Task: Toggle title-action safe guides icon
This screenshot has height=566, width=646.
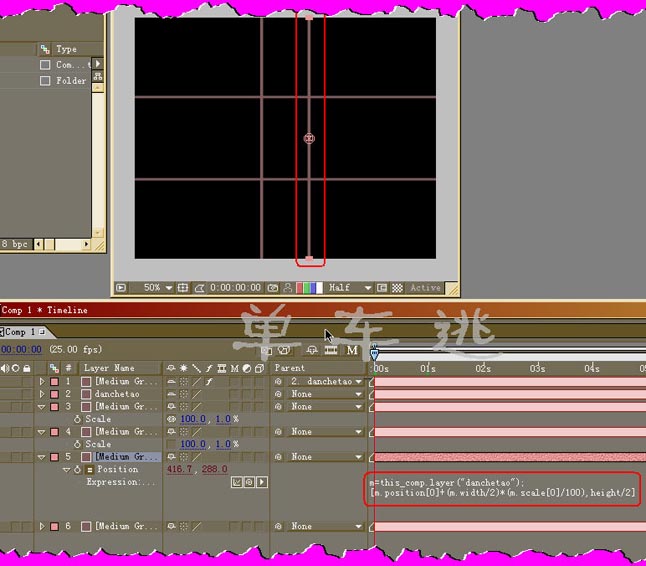Action: pyautogui.click(x=183, y=288)
